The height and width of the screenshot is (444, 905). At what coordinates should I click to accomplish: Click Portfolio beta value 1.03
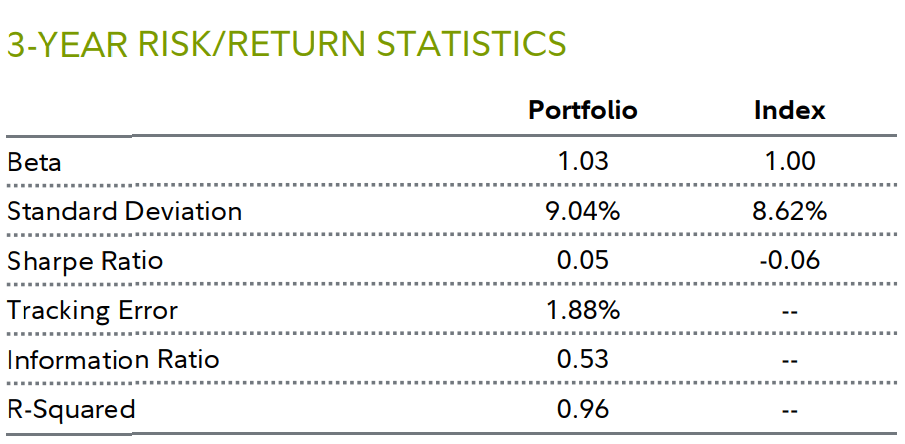(x=583, y=162)
